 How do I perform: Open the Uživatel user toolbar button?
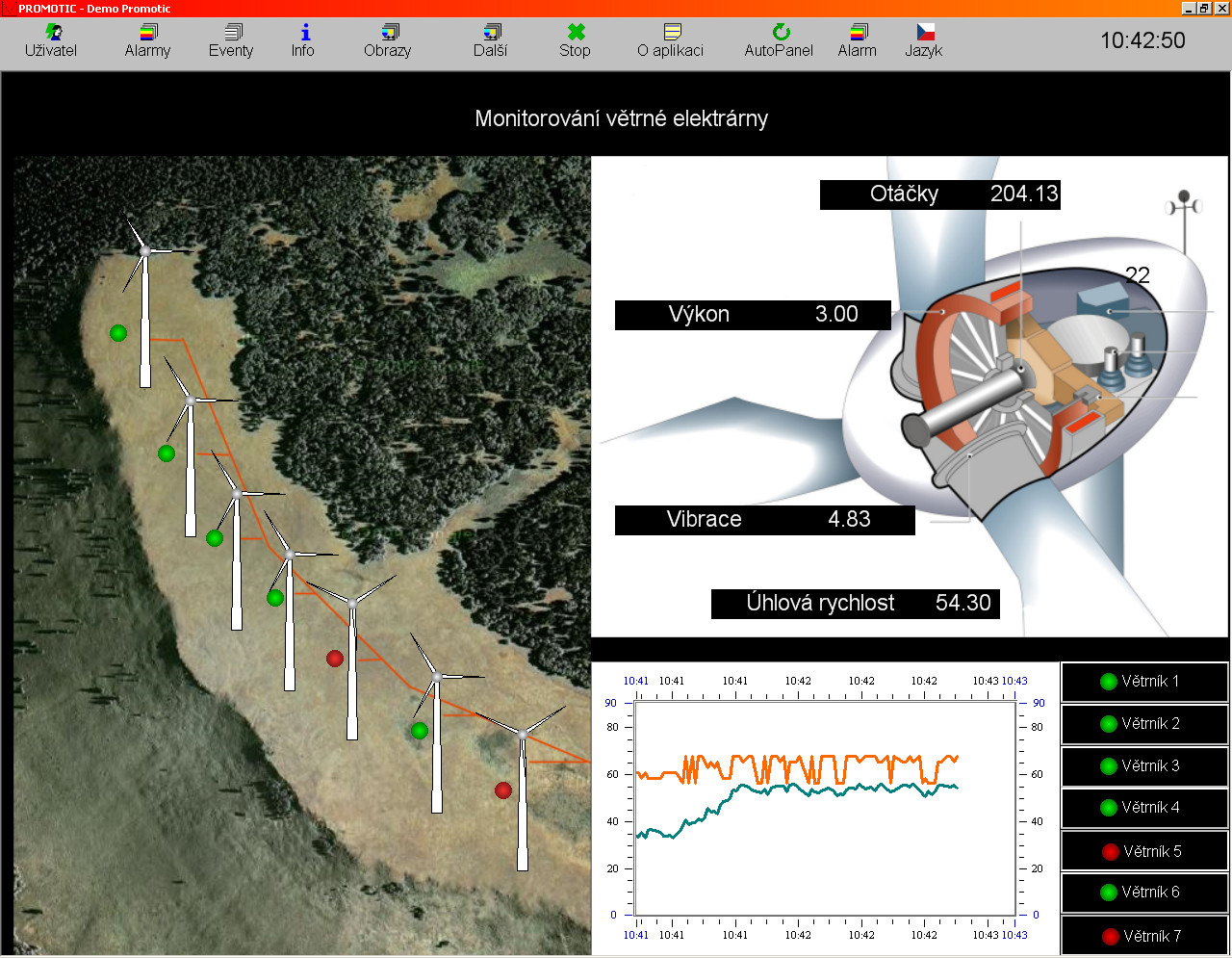pyautogui.click(x=51, y=41)
